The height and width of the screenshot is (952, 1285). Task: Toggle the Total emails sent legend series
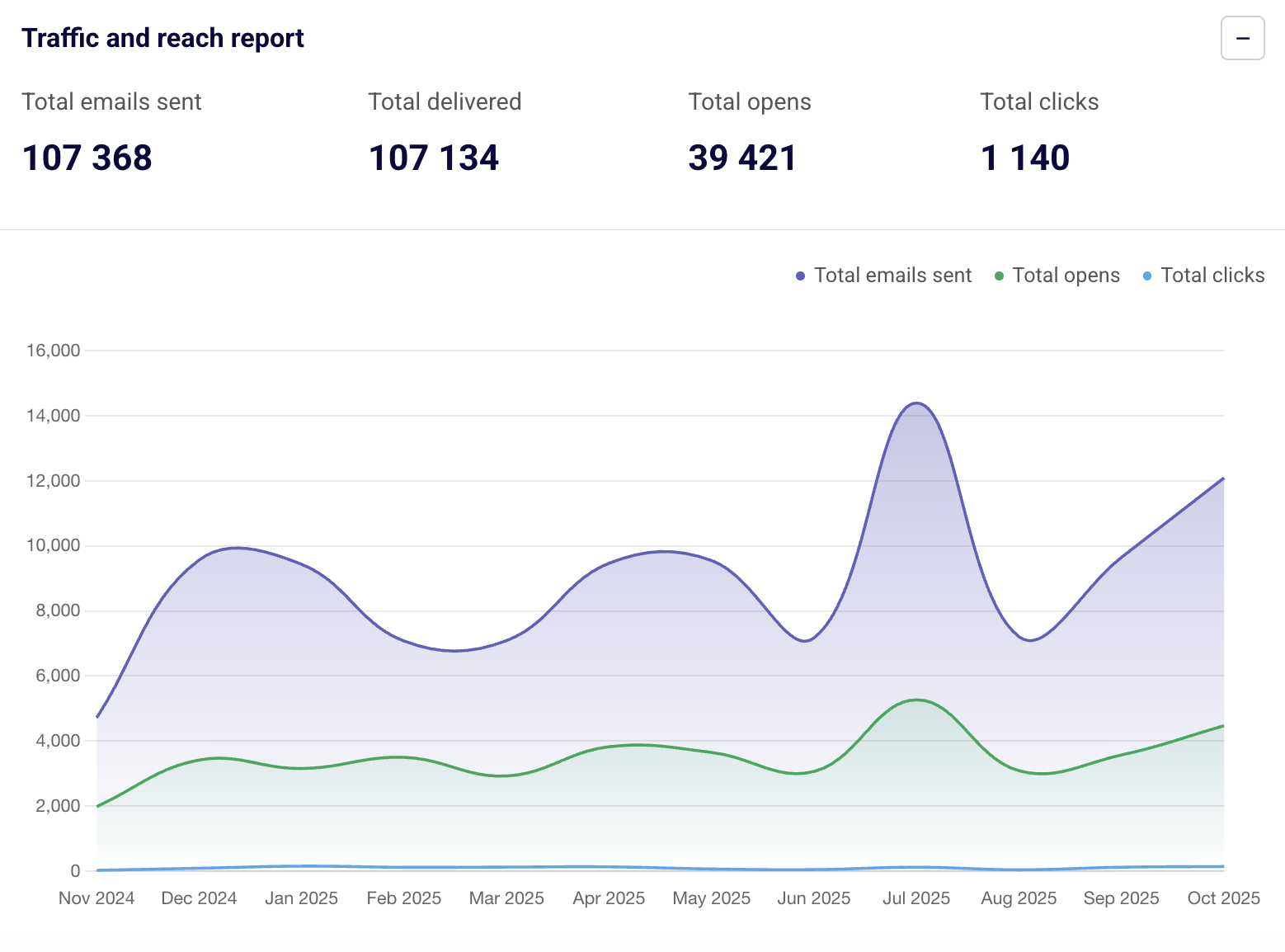(x=892, y=276)
